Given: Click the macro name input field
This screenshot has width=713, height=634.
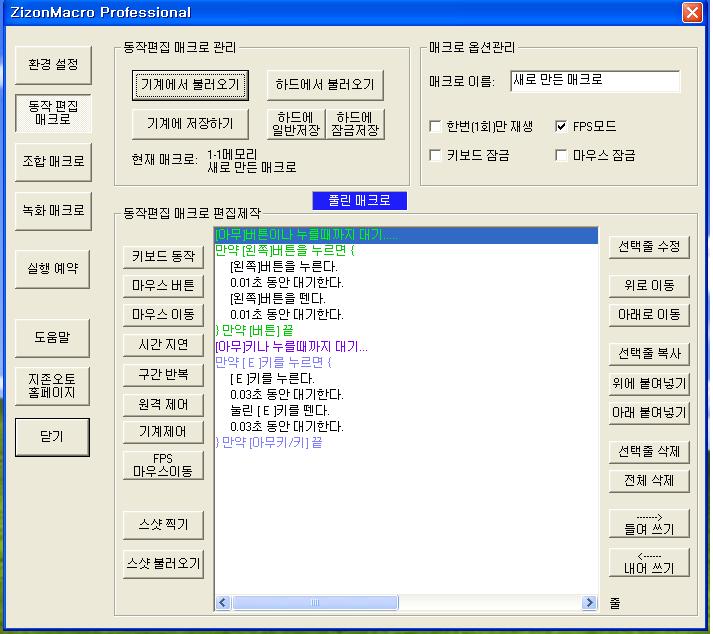Looking at the screenshot, I should 594,81.
